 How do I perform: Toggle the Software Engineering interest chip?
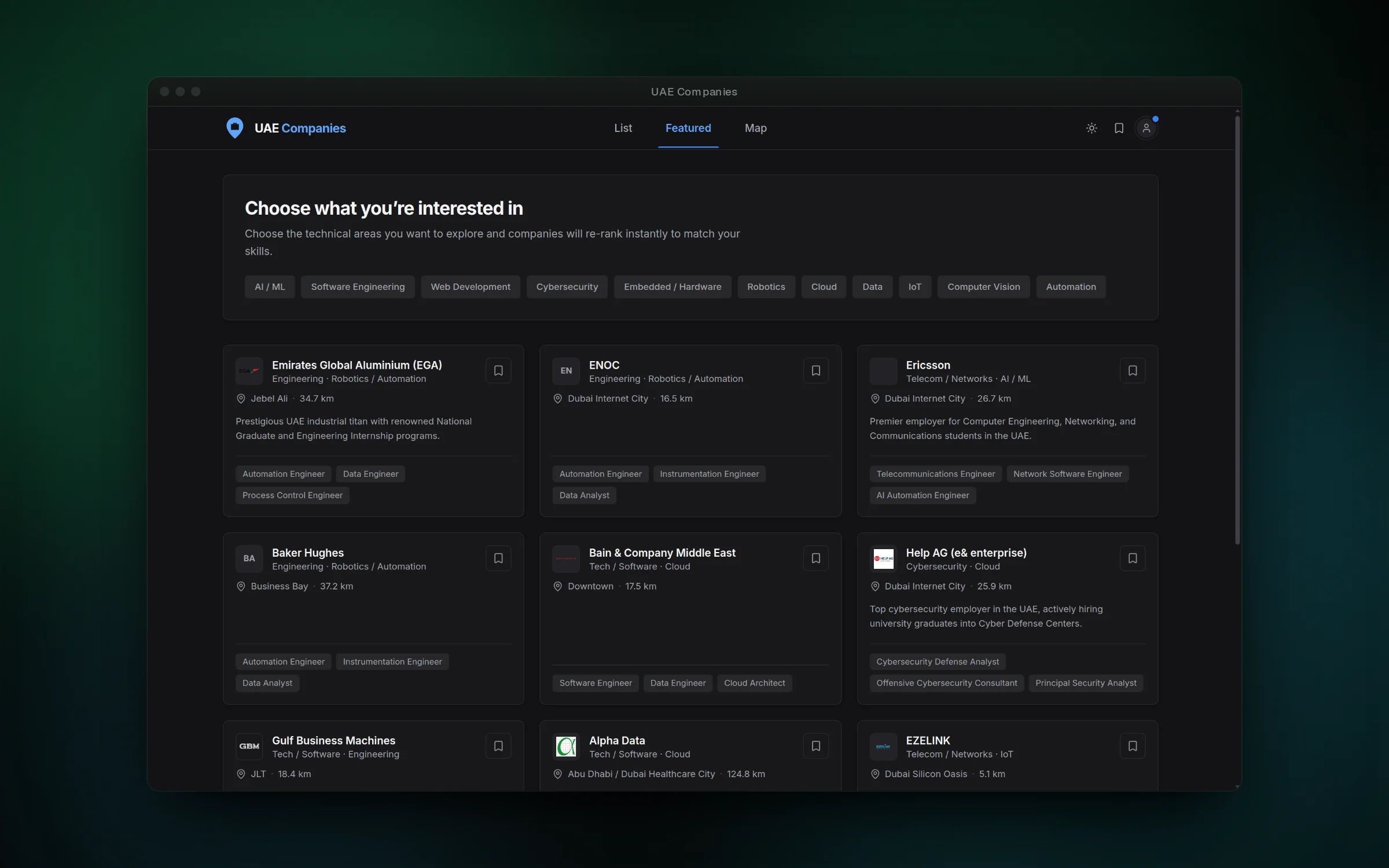coord(358,287)
